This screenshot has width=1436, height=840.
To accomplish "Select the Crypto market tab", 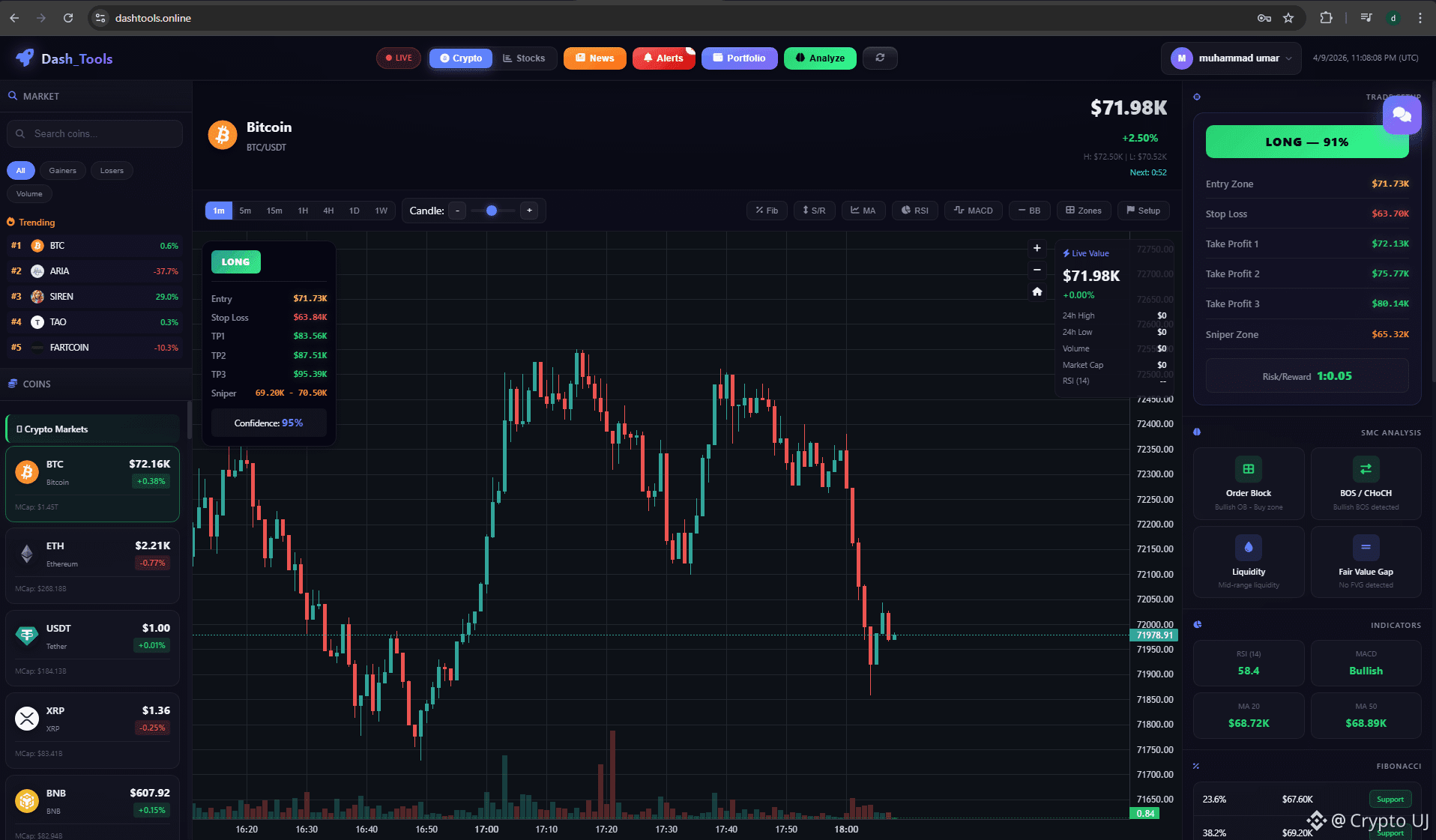I will coord(461,58).
